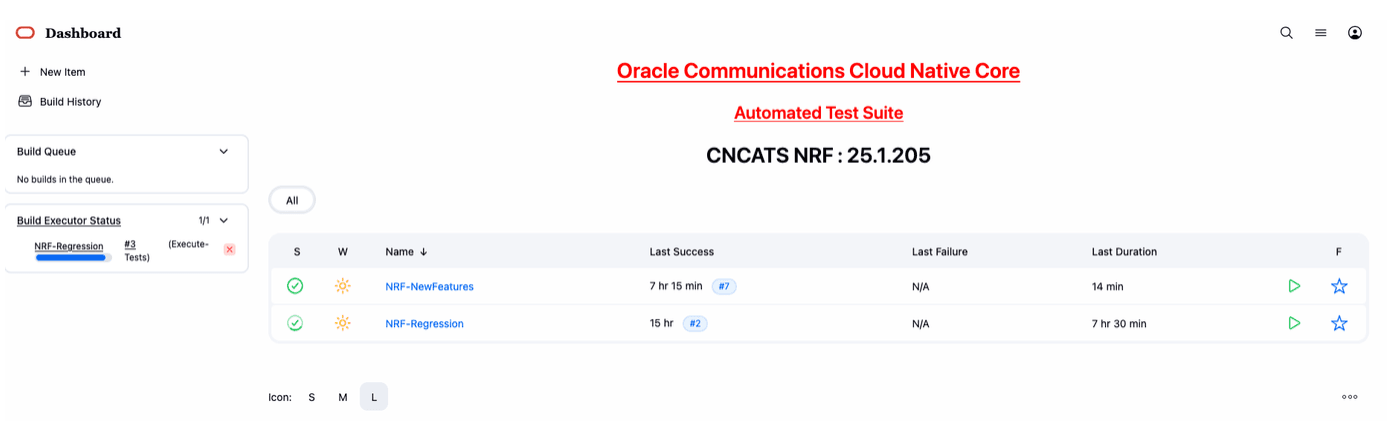Go to the Dashboard breadcrumb
1393x421 pixels.
(83, 33)
